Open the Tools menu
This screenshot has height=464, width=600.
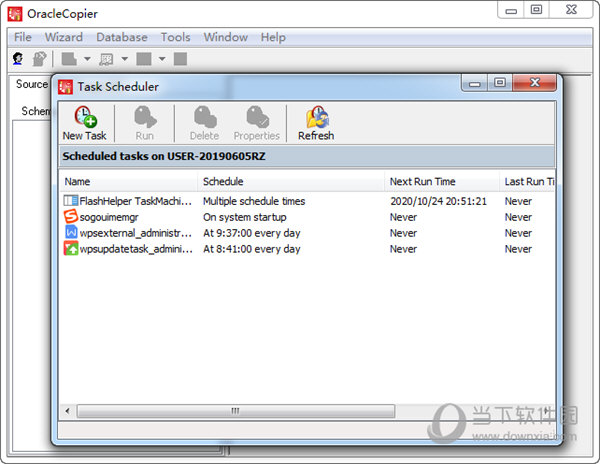click(x=175, y=37)
